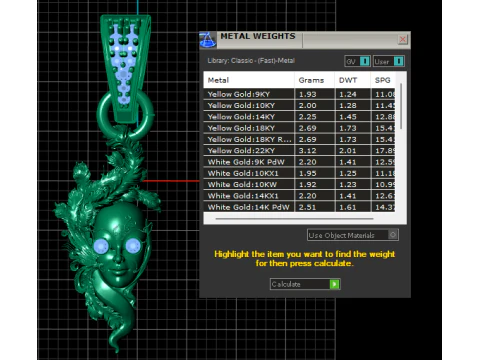
Task: Click the DWT column header
Action: click(353, 80)
